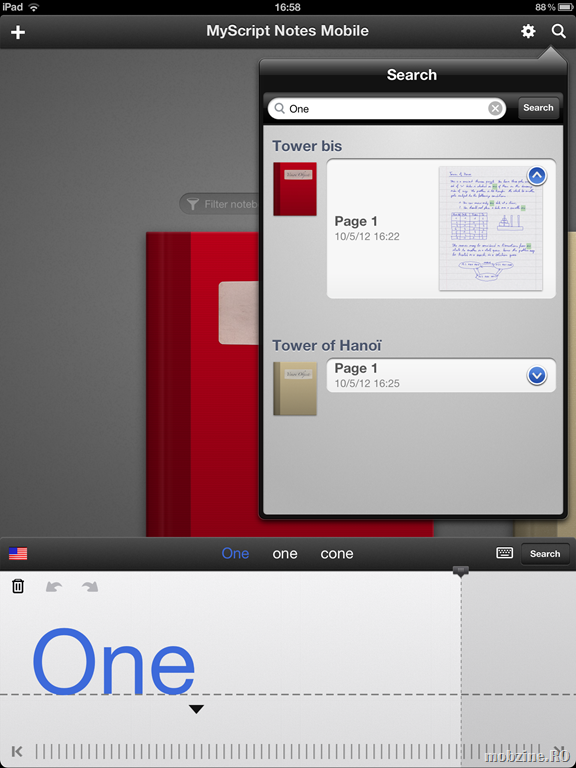The width and height of the screenshot is (576, 768).
Task: Choose the lowercase 'one' suggestion
Action: tap(285, 553)
